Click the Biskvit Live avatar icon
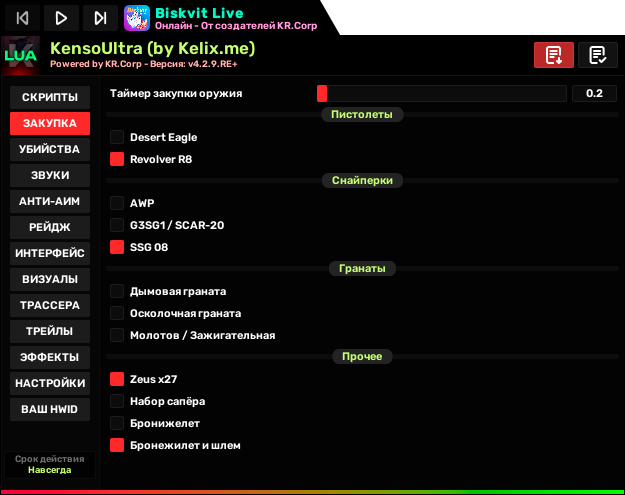Viewport: 625px width, 495px height. coord(137,17)
